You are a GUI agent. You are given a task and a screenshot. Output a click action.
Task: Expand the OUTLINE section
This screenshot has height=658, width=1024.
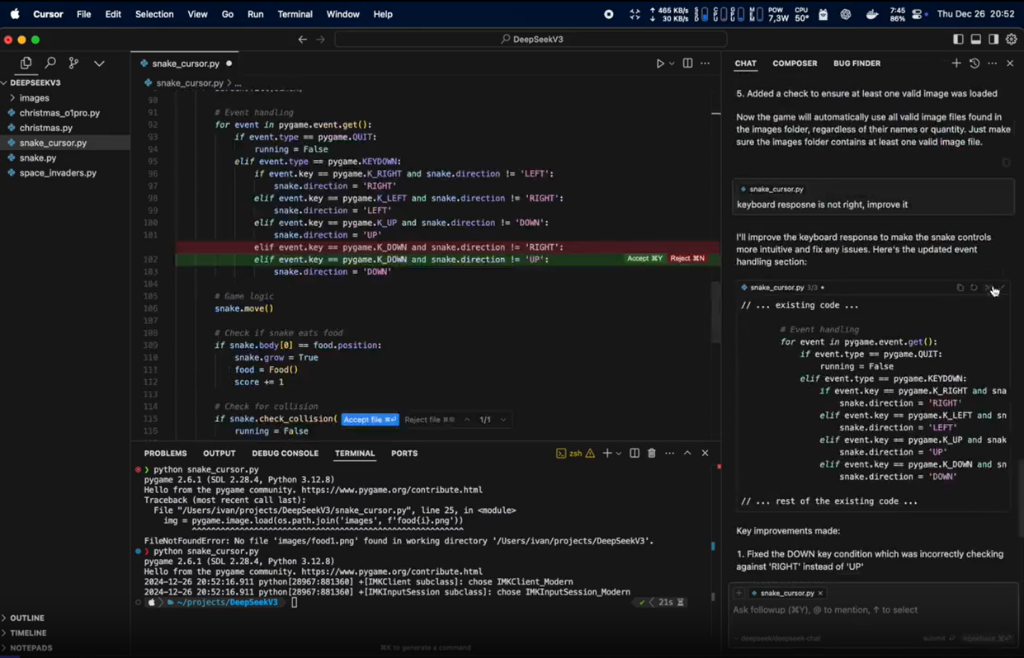point(28,618)
